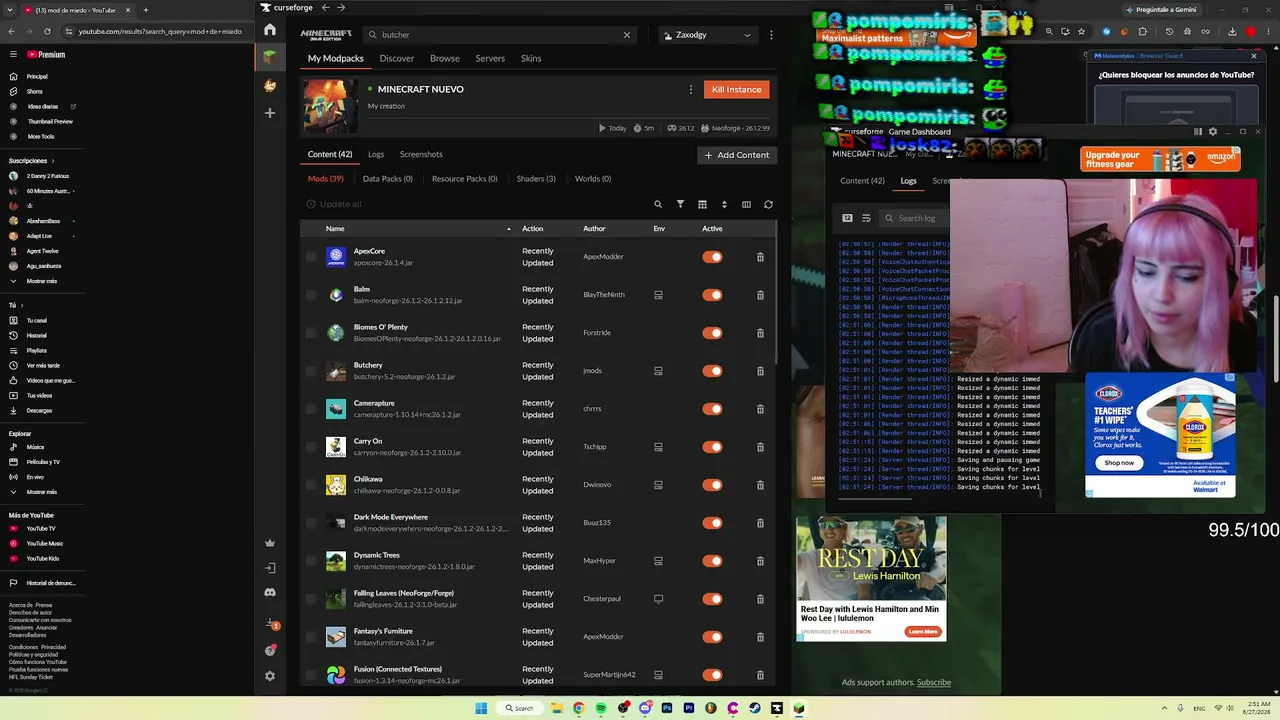The height and width of the screenshot is (720, 1280).
Task: Open YouTube Shorts in the sidebar
Action: pos(34,92)
